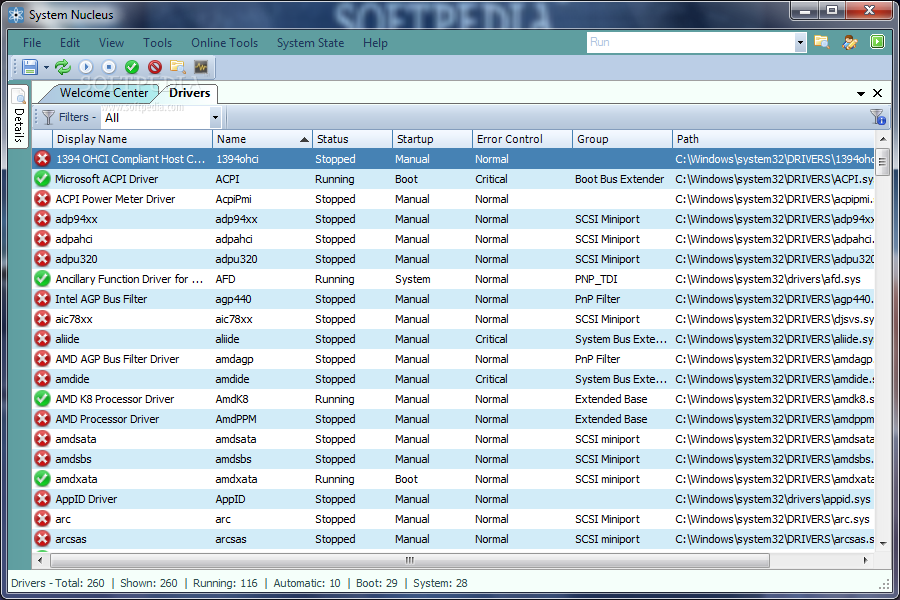Click green status icon for Microsoft ACPI Driver
The height and width of the screenshot is (600, 900).
42,179
